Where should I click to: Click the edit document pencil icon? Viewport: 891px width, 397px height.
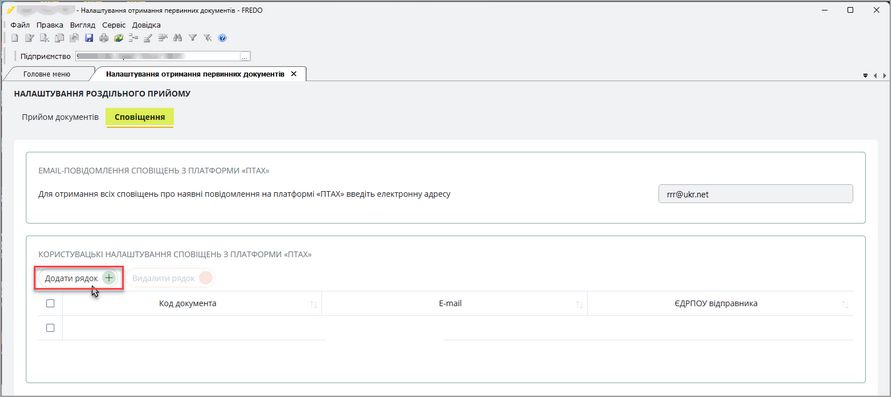pos(30,38)
